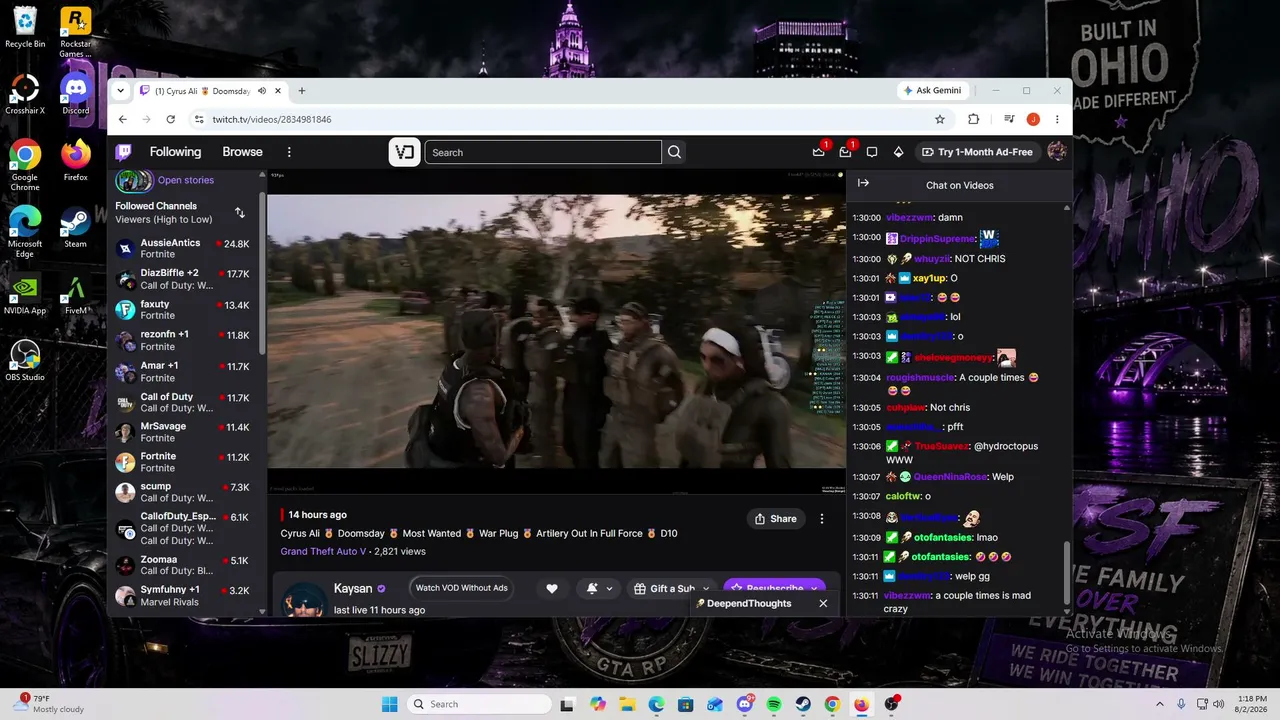Open notification bell dropdown for Kaysan

click(598, 589)
